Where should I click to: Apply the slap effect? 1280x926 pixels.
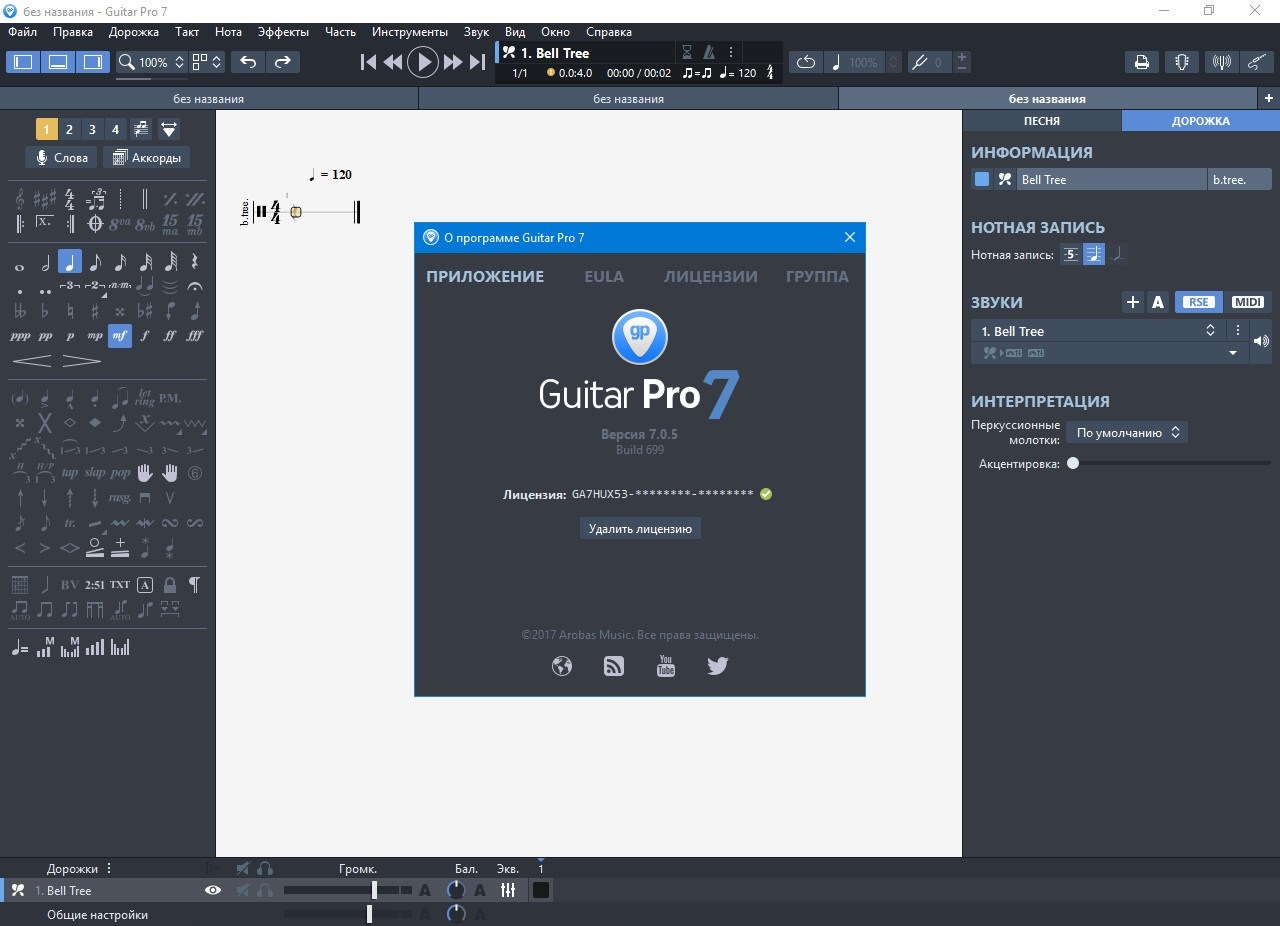95,473
